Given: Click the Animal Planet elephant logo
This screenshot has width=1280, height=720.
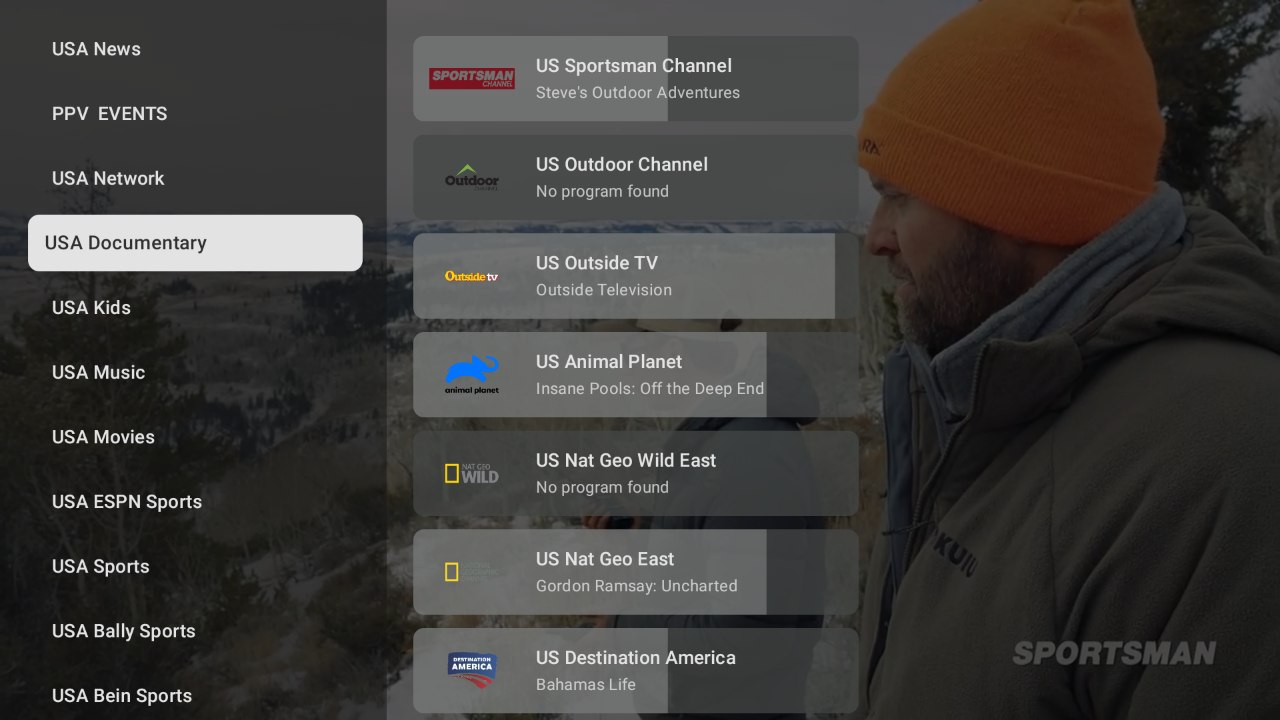Looking at the screenshot, I should pyautogui.click(x=472, y=374).
